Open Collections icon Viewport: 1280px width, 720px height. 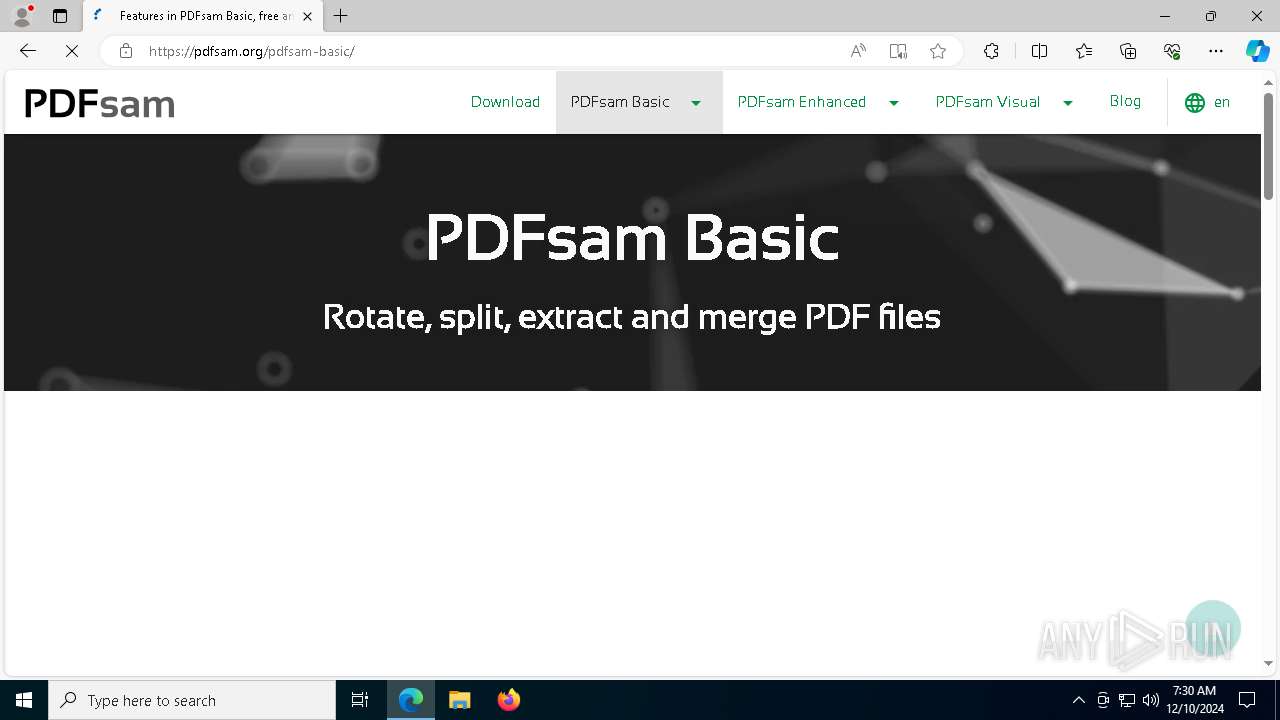point(1128,51)
